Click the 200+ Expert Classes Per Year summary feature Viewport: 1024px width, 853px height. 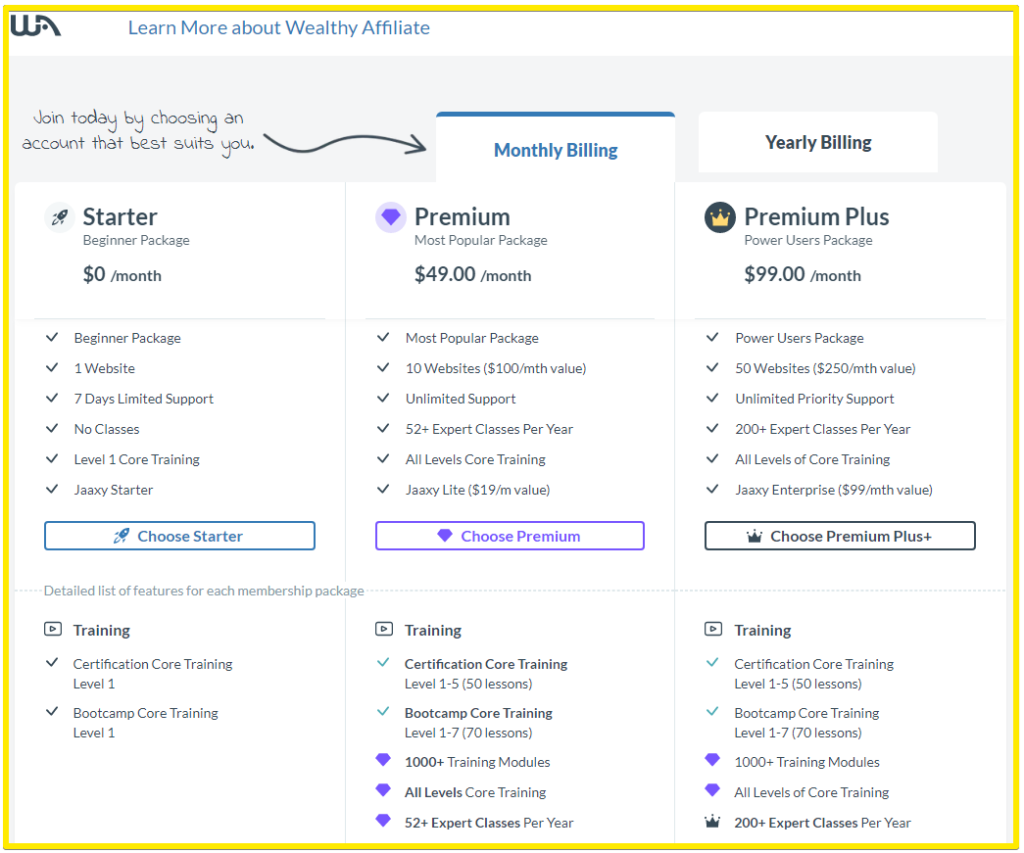pyautogui.click(x=823, y=429)
